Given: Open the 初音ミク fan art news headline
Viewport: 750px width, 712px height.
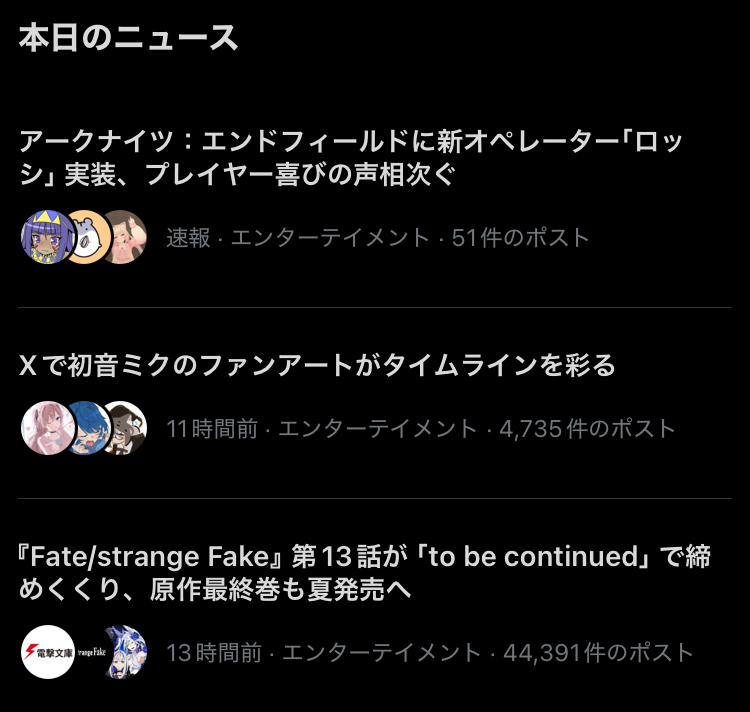Looking at the screenshot, I should click(318, 366).
